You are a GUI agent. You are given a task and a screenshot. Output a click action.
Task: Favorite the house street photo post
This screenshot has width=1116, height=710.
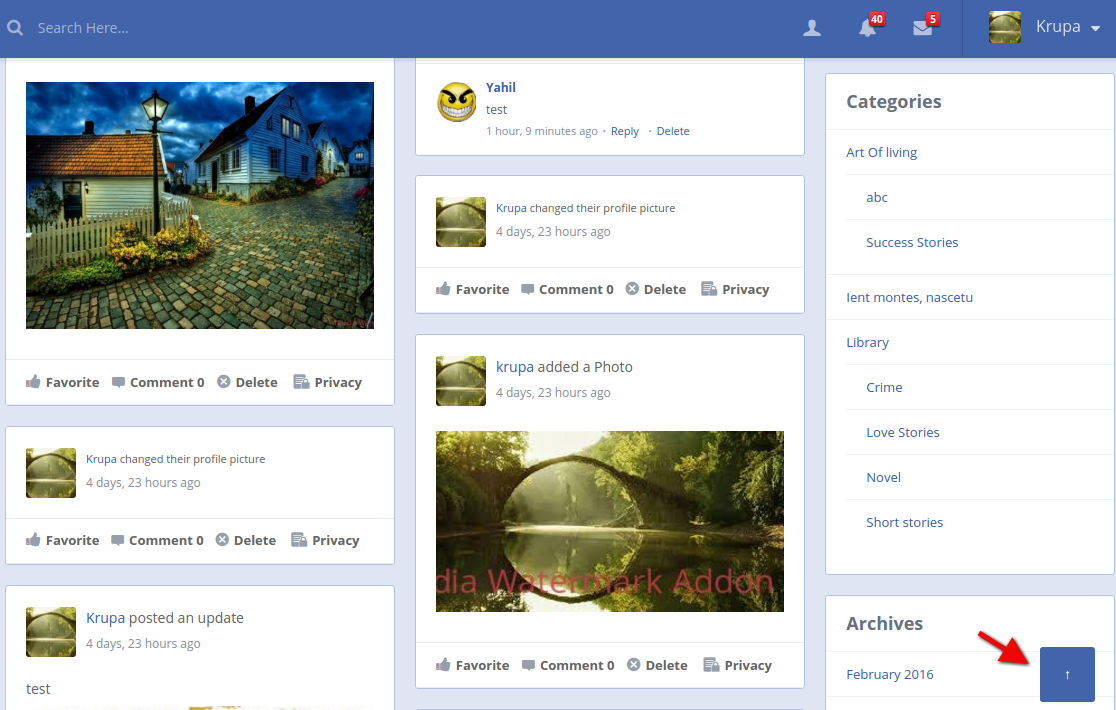tap(62, 382)
